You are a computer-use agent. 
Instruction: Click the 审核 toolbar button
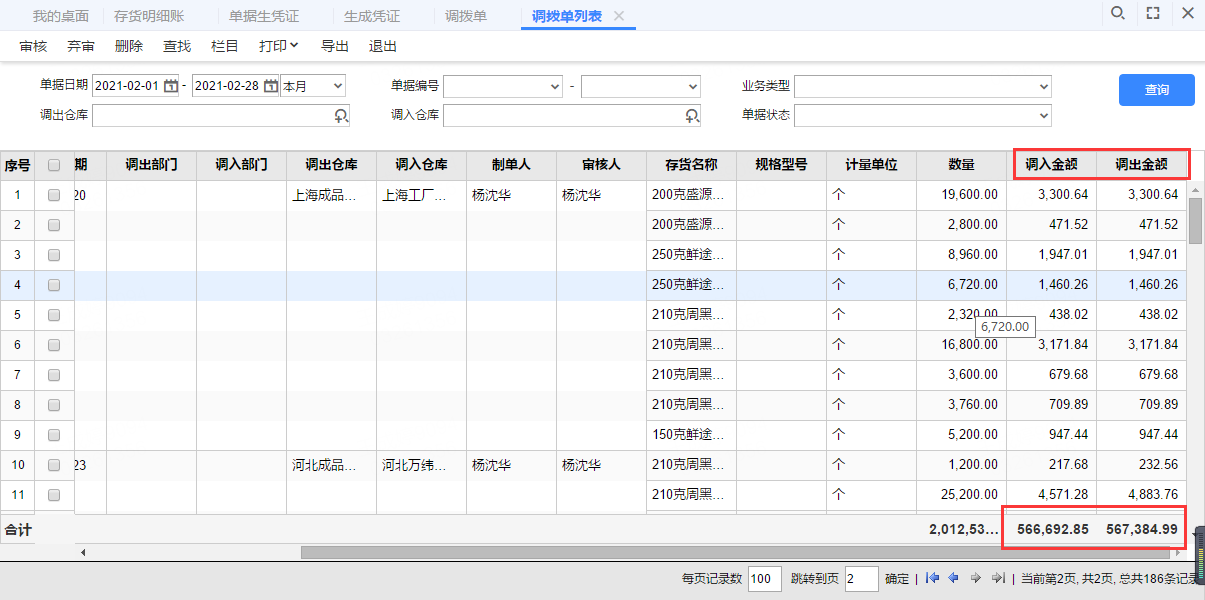tap(33, 46)
